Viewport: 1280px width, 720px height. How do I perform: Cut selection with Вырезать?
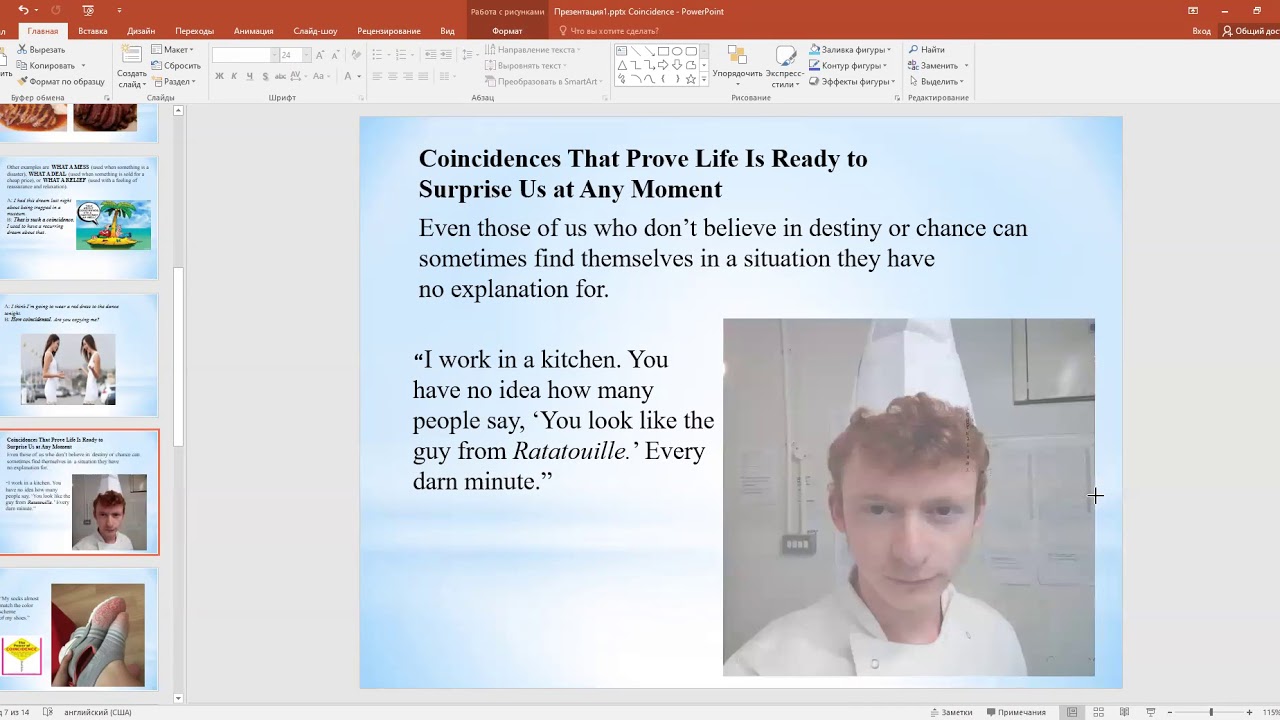point(41,49)
